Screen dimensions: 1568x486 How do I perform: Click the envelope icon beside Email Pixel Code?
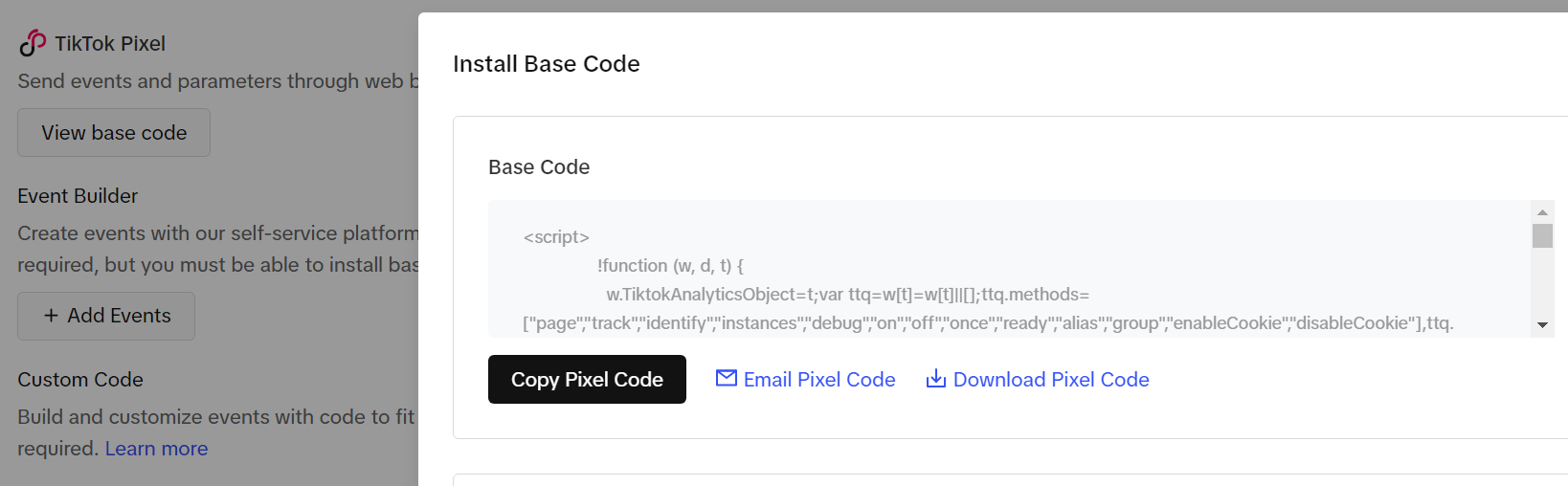(x=727, y=379)
